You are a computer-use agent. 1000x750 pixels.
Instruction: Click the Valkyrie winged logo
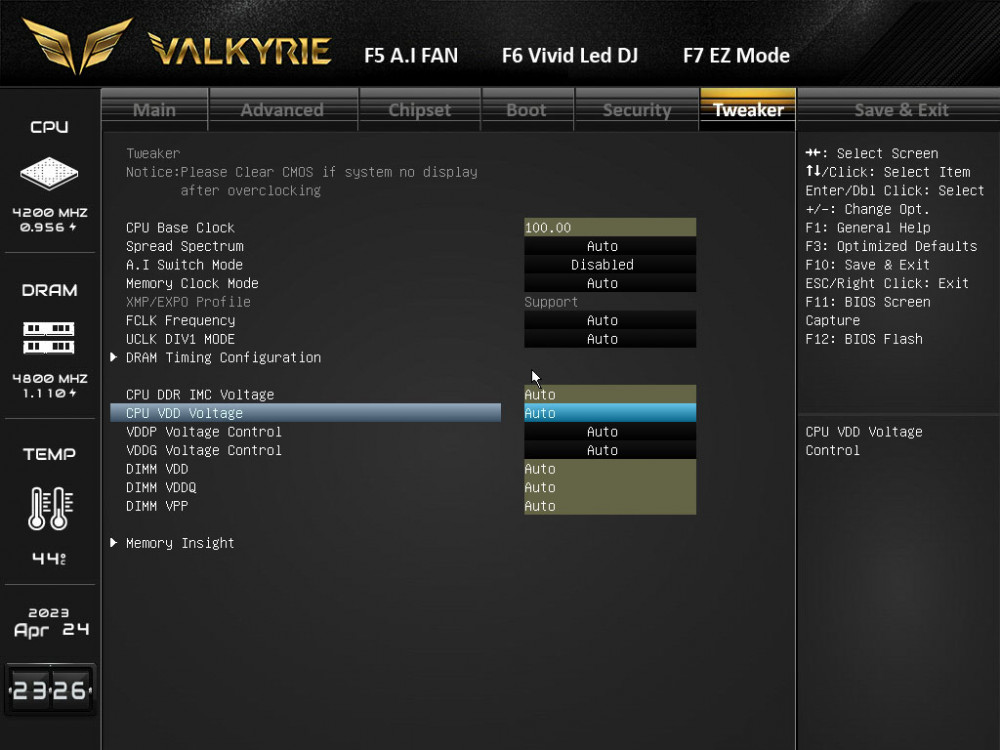[x=78, y=46]
